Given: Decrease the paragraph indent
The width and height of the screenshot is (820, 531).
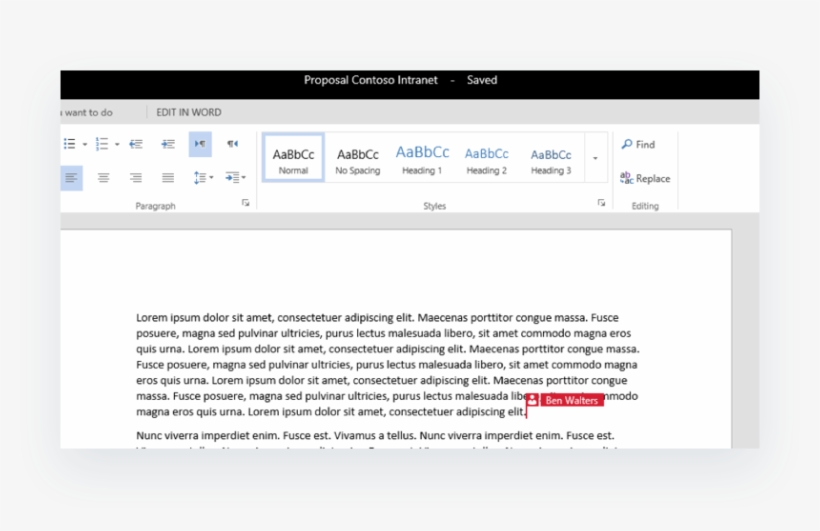Looking at the screenshot, I should 136,144.
